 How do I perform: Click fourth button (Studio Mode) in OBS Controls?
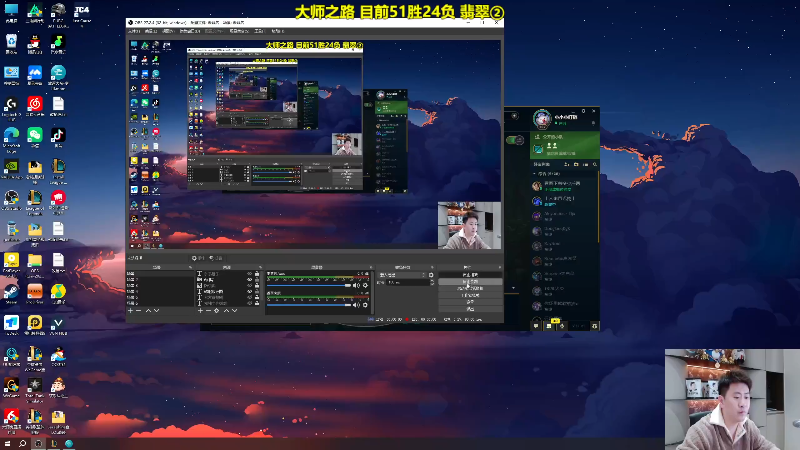470,295
